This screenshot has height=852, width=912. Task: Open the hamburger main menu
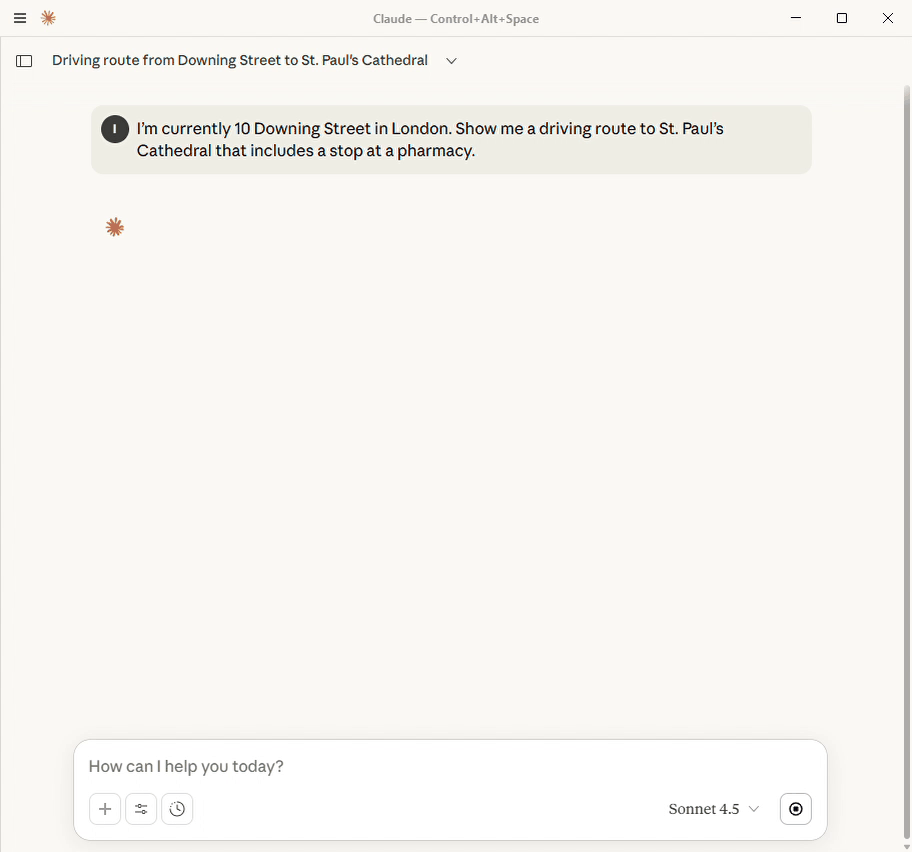(x=20, y=18)
